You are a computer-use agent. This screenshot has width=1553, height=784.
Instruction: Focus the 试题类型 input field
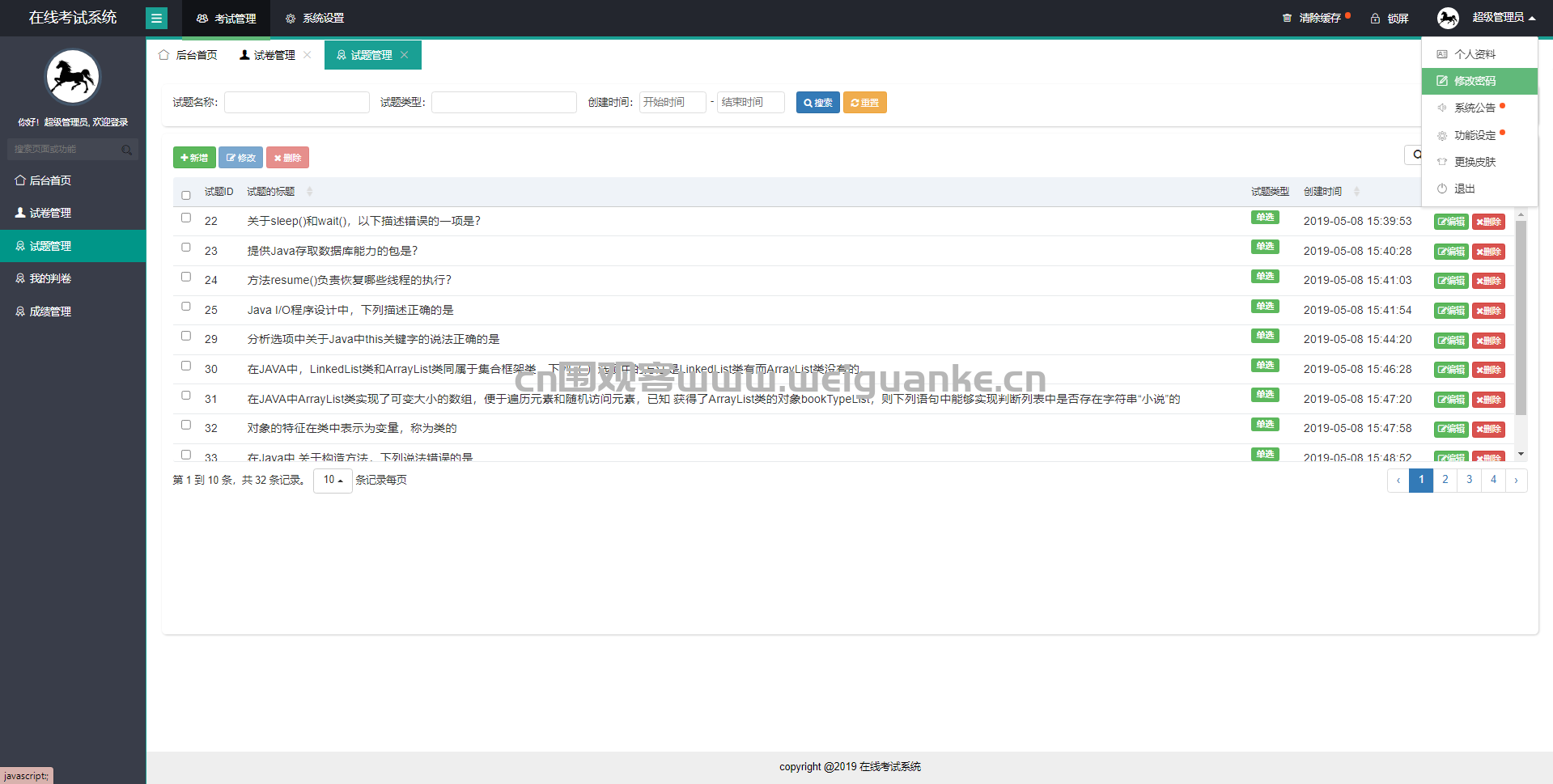point(504,102)
